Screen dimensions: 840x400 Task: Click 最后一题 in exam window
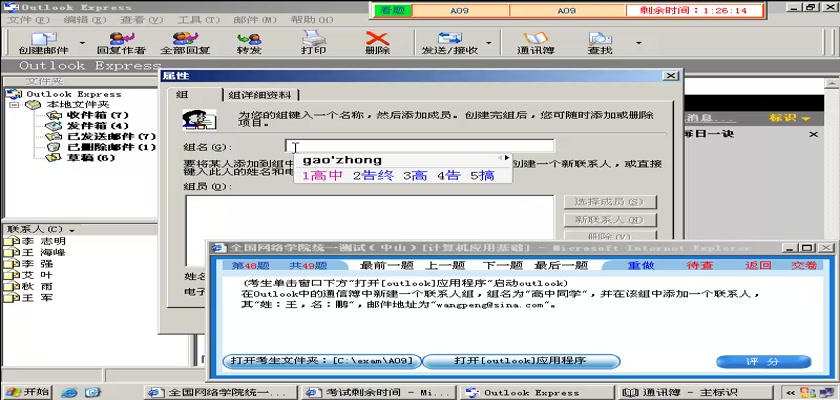[x=561, y=266]
